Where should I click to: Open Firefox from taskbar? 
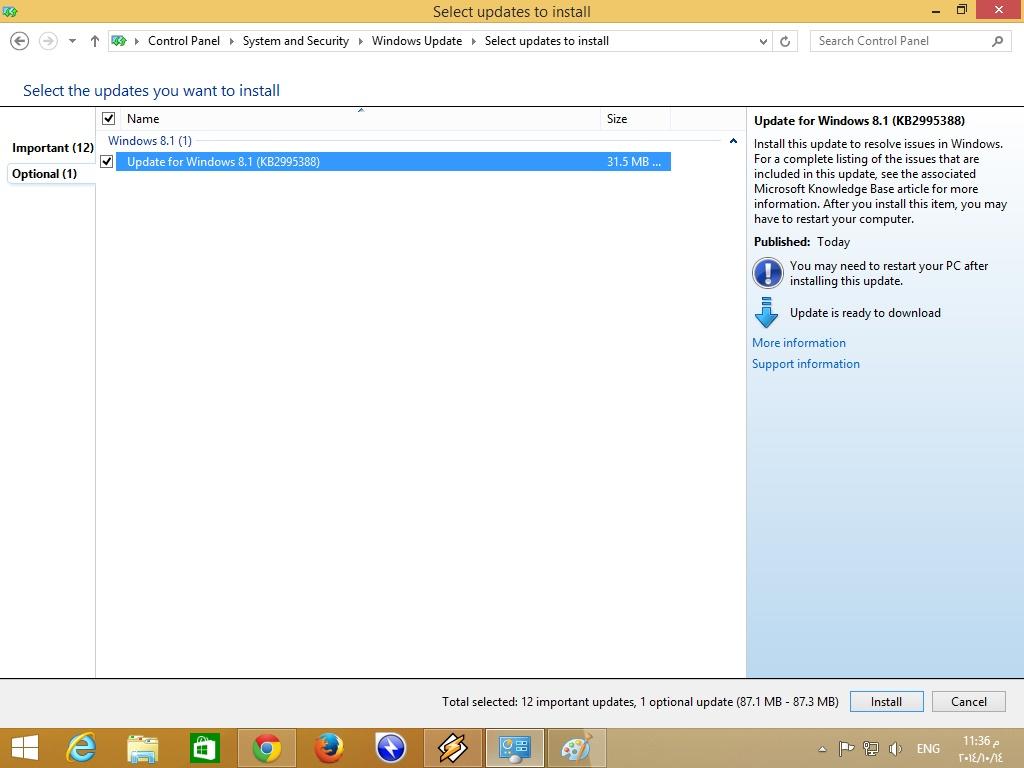[328, 748]
